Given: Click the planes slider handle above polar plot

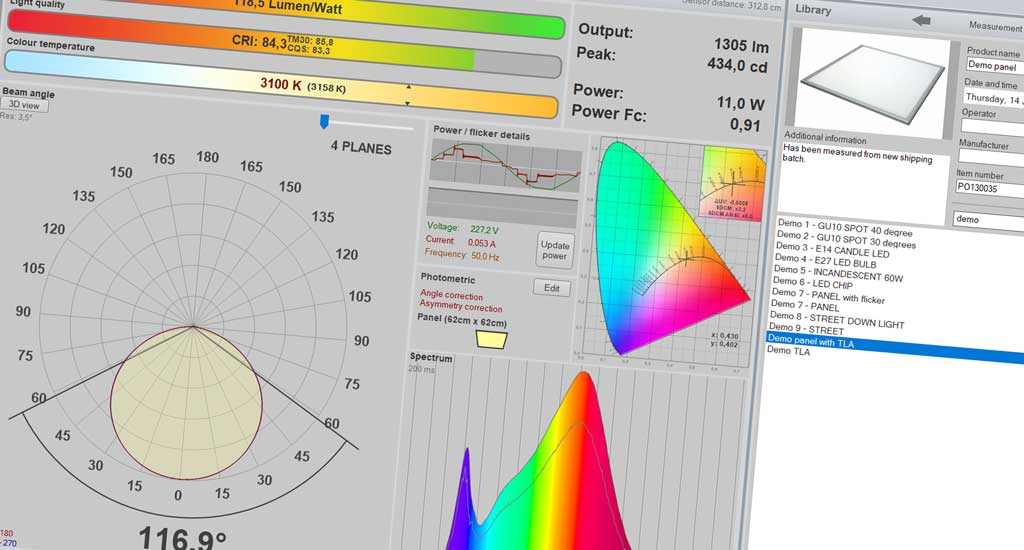Looking at the screenshot, I should (x=324, y=121).
